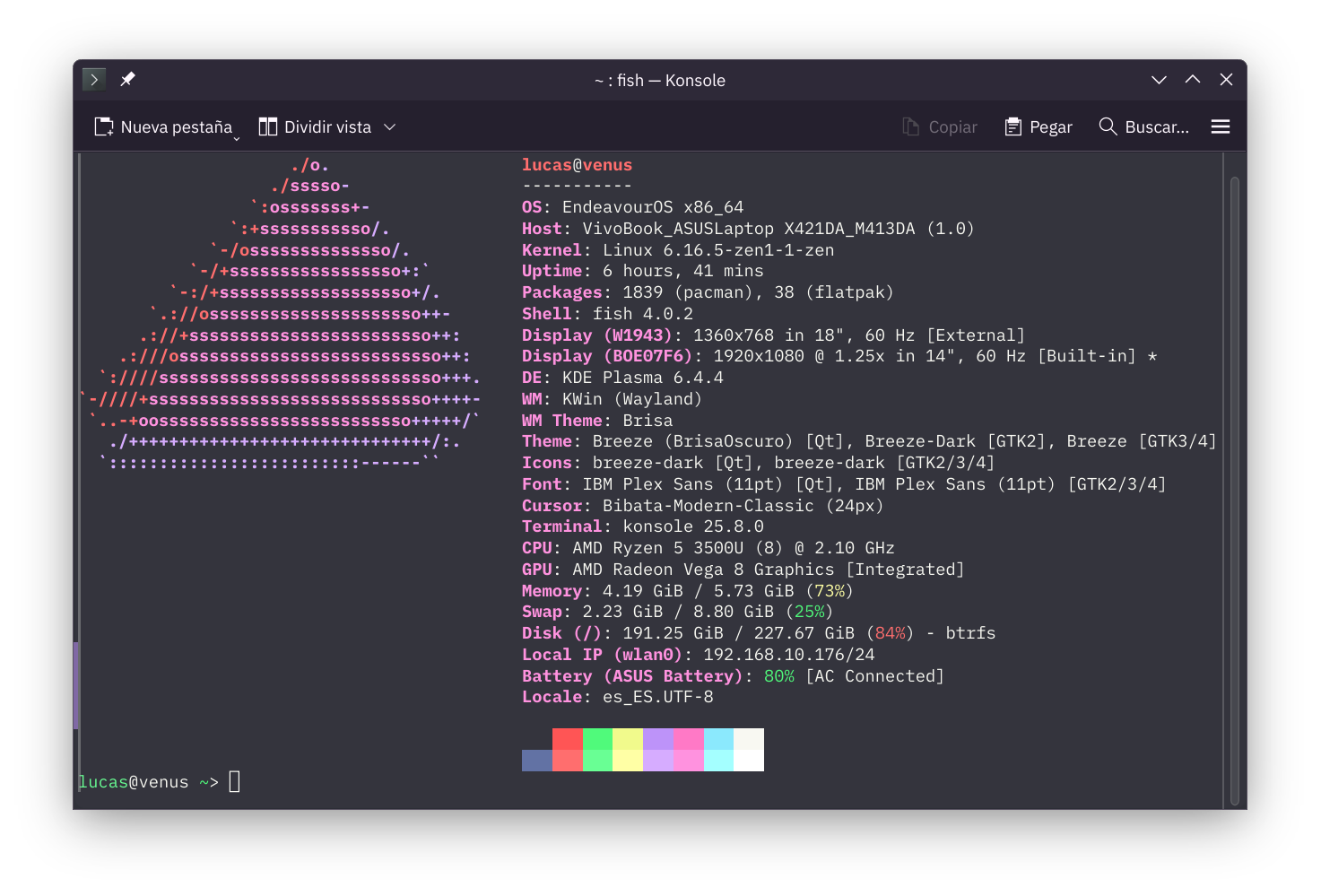Click the Copiar toolbar button
This screenshot has height=896, width=1321.
940,127
